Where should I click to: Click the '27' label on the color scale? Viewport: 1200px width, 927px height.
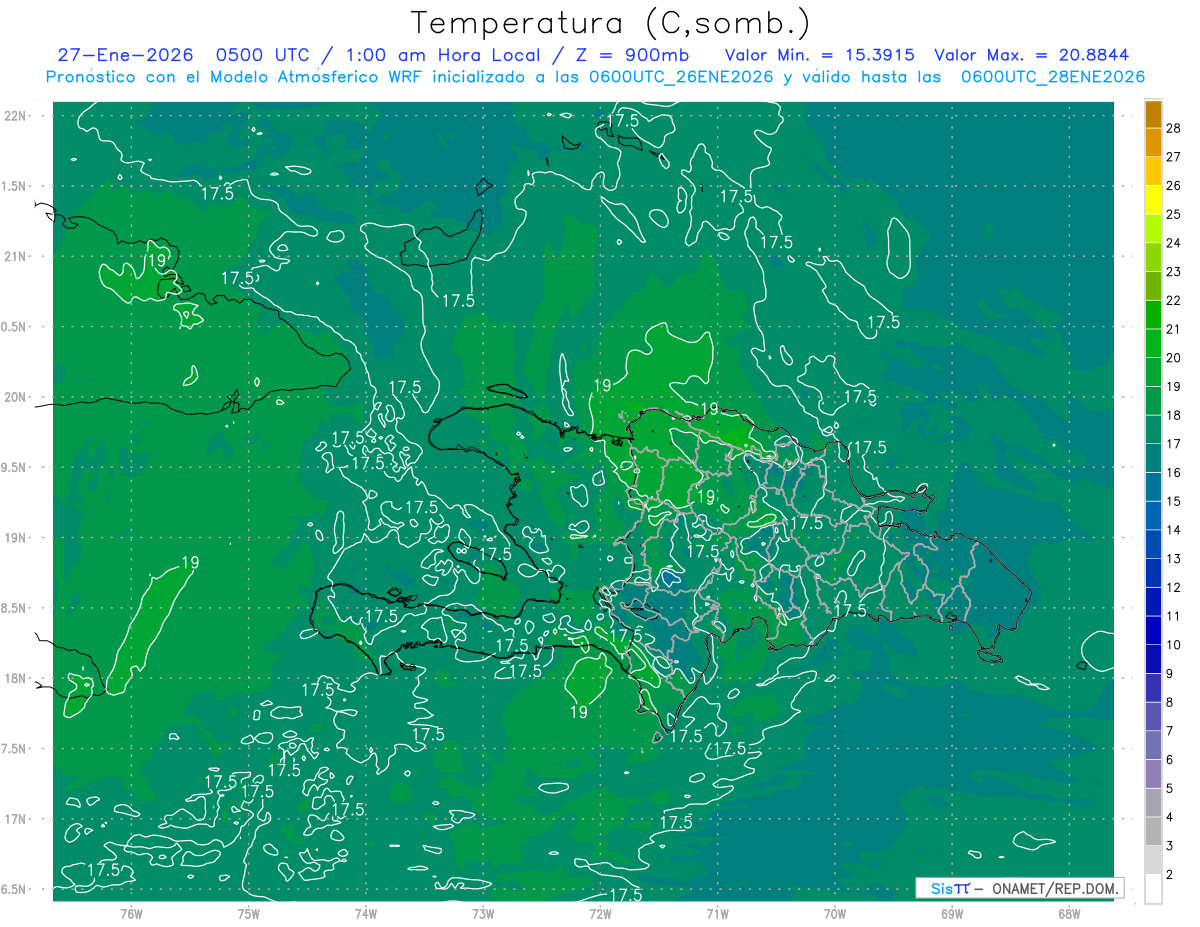click(x=1174, y=157)
